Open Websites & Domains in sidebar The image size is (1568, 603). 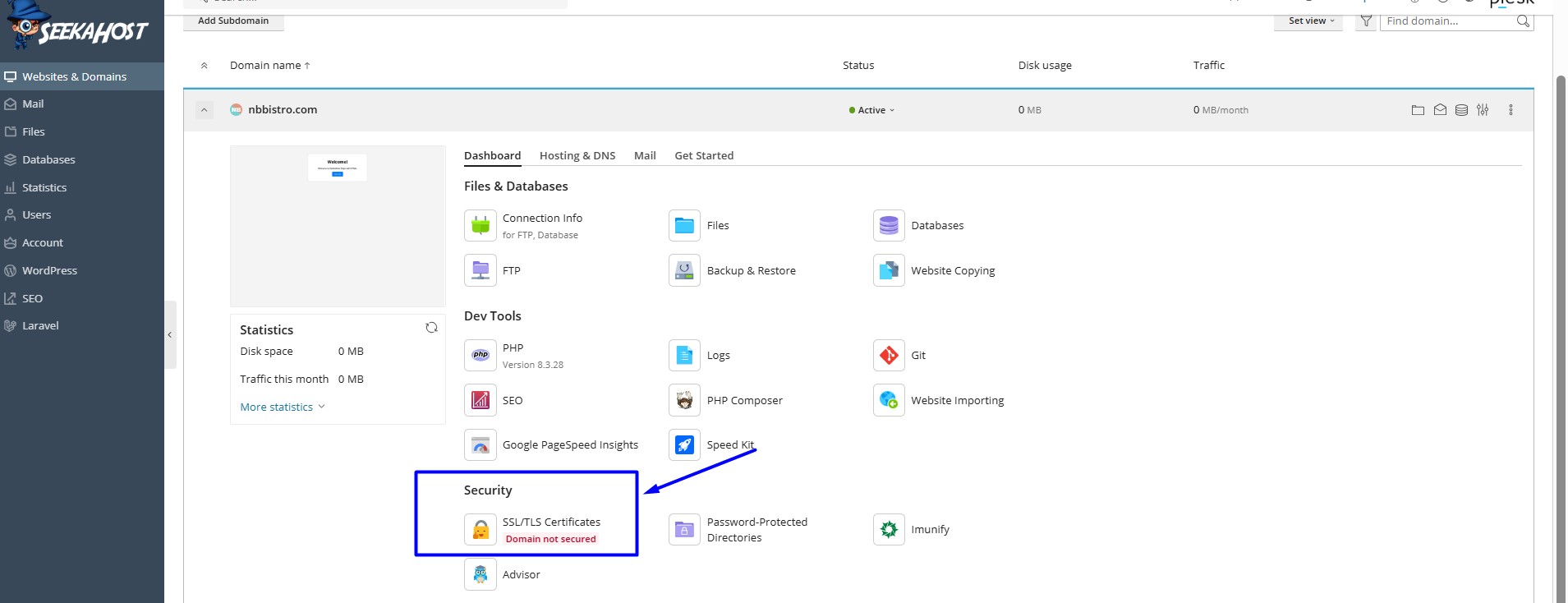coord(82,76)
